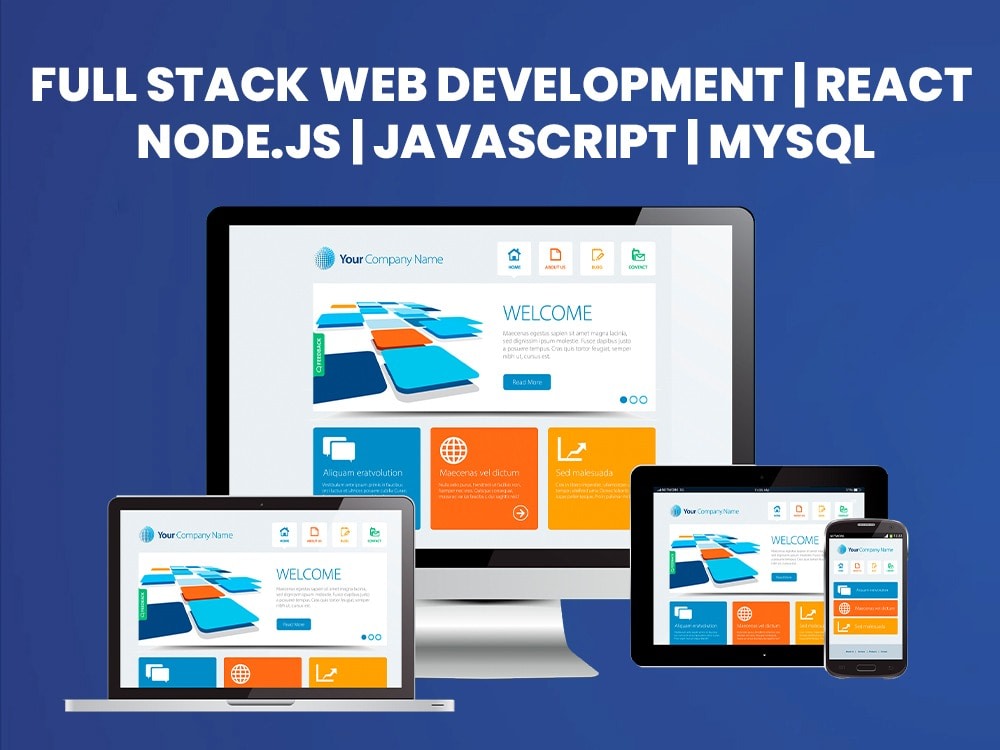Open the Contact icon on the tablet
Viewport: 1000px width, 750px height.
click(x=843, y=510)
